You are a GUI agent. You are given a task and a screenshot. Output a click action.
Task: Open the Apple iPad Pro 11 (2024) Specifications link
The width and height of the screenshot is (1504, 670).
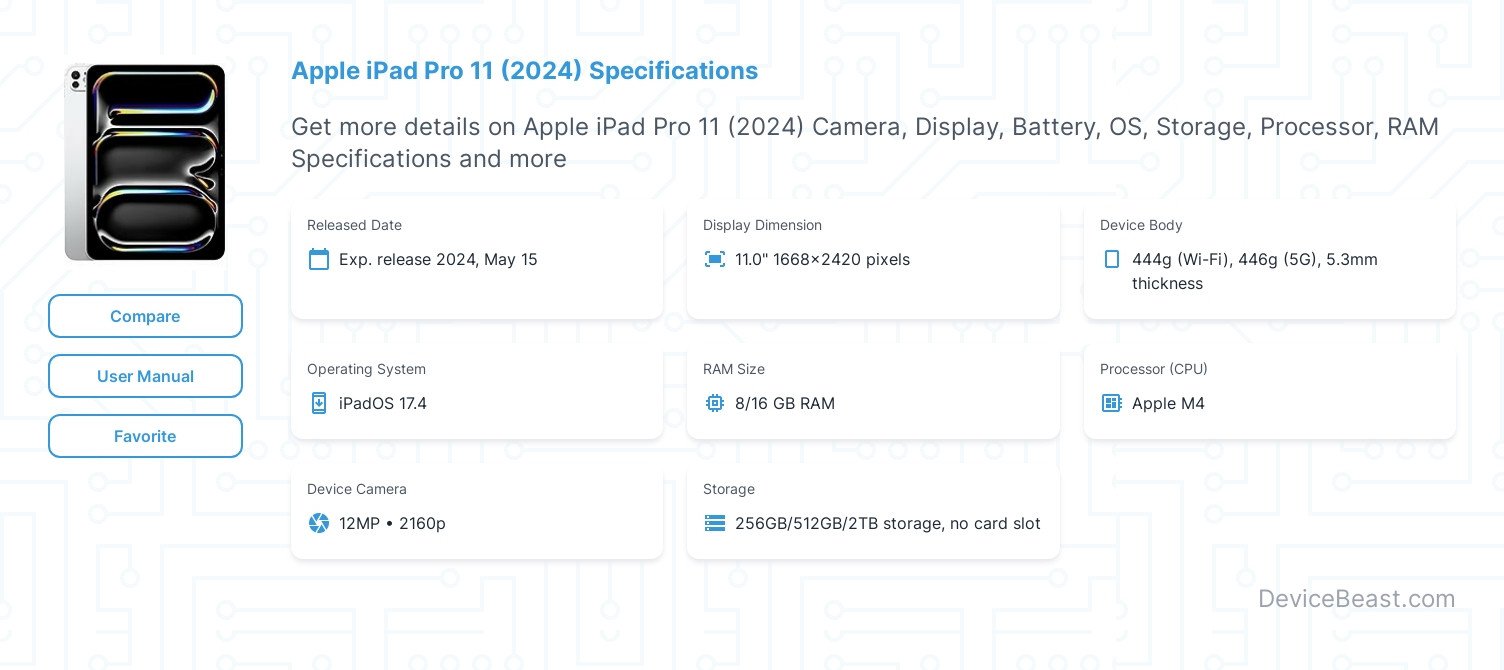click(524, 70)
